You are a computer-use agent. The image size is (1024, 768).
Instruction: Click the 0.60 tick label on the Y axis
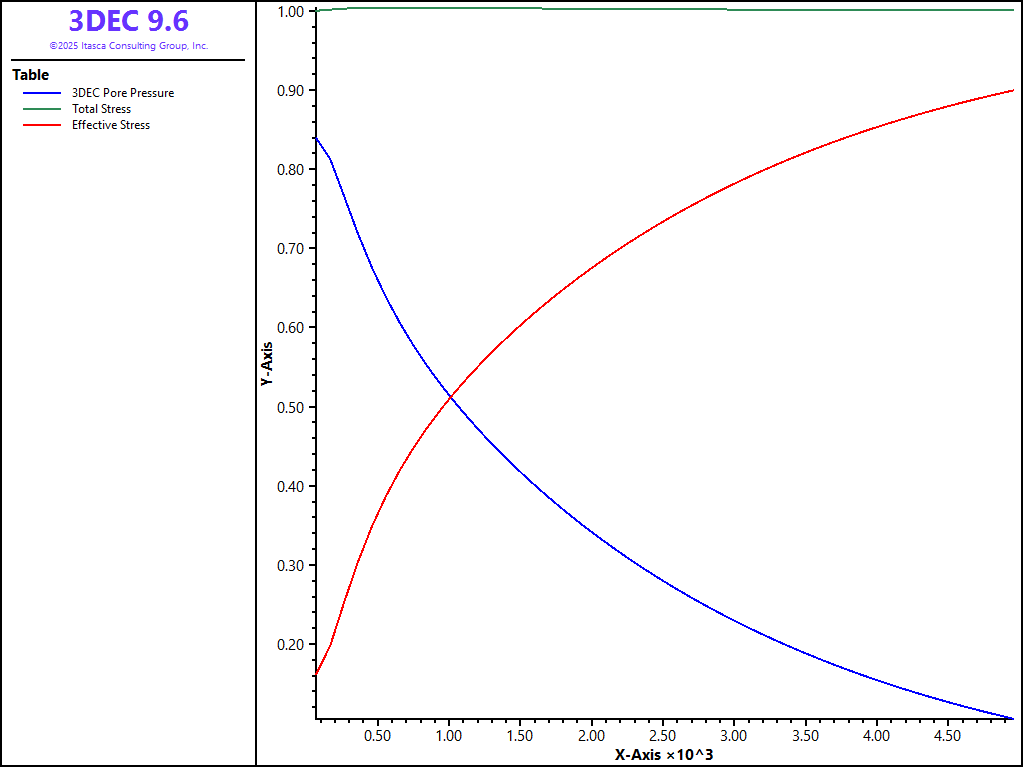pos(289,328)
